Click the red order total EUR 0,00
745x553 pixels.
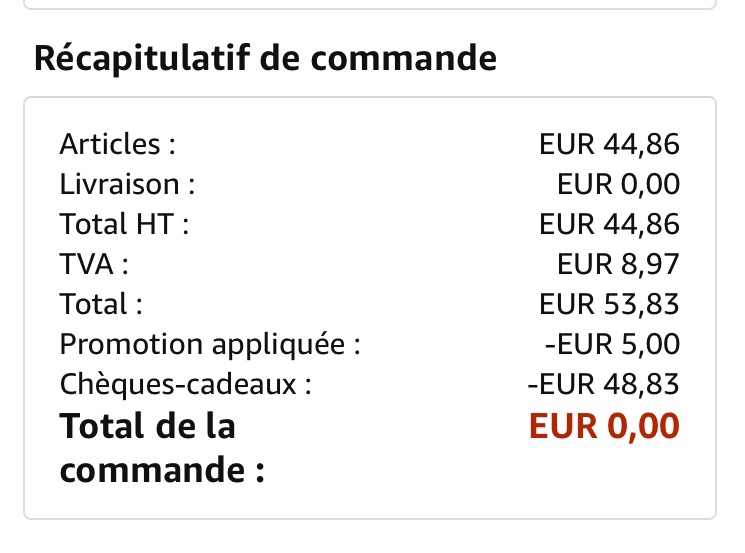pyautogui.click(x=604, y=426)
